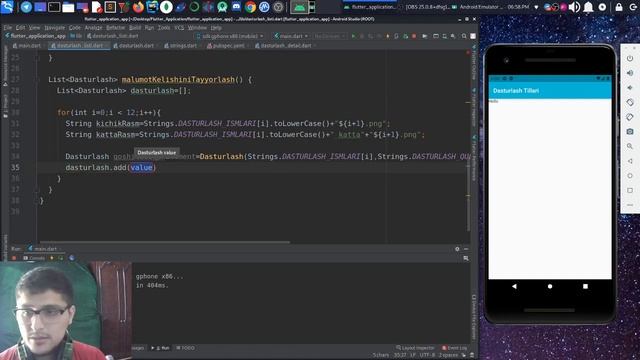Open the Navigate menu
Screen dimensions: 640x360
coord(54,28)
